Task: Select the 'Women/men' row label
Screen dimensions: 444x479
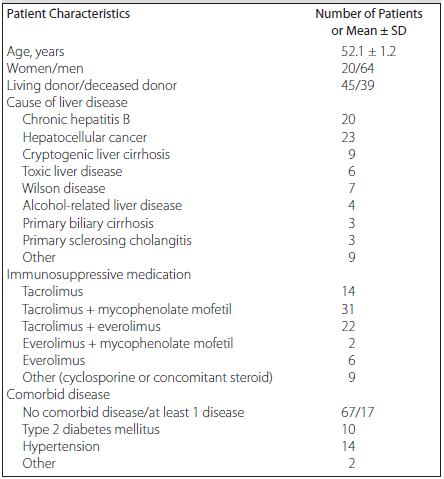Action: (45, 68)
